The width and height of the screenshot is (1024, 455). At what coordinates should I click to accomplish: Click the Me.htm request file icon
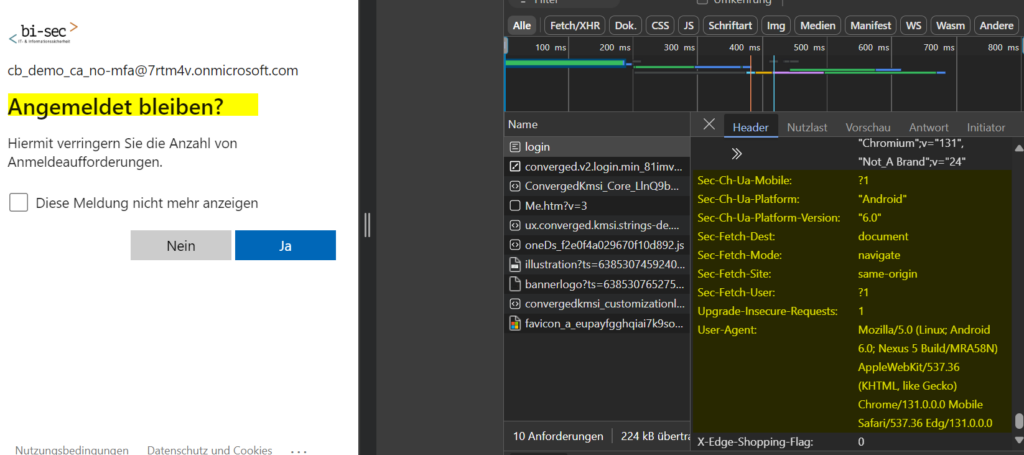tap(515, 206)
